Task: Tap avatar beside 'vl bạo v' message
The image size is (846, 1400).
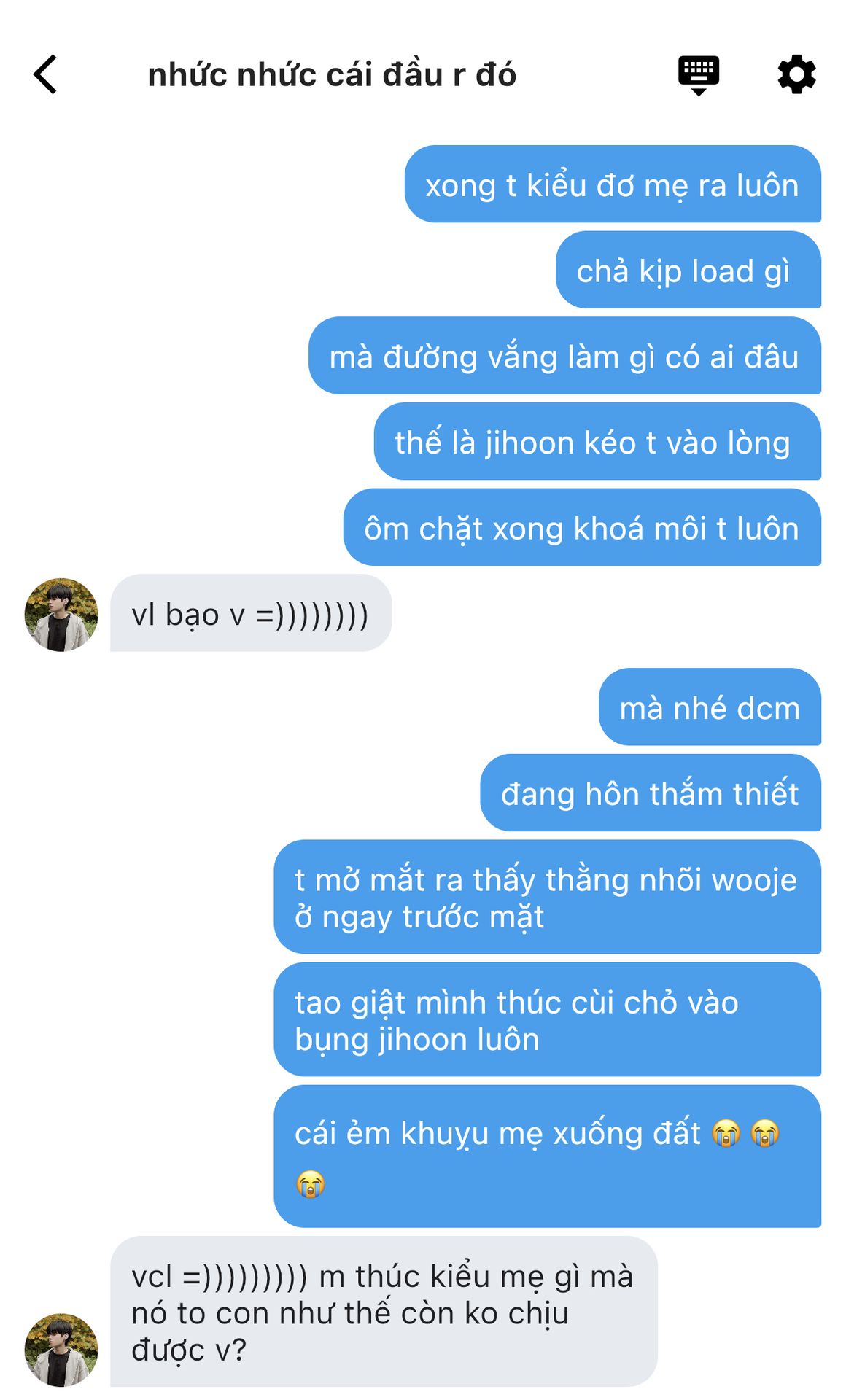Action: (61, 615)
